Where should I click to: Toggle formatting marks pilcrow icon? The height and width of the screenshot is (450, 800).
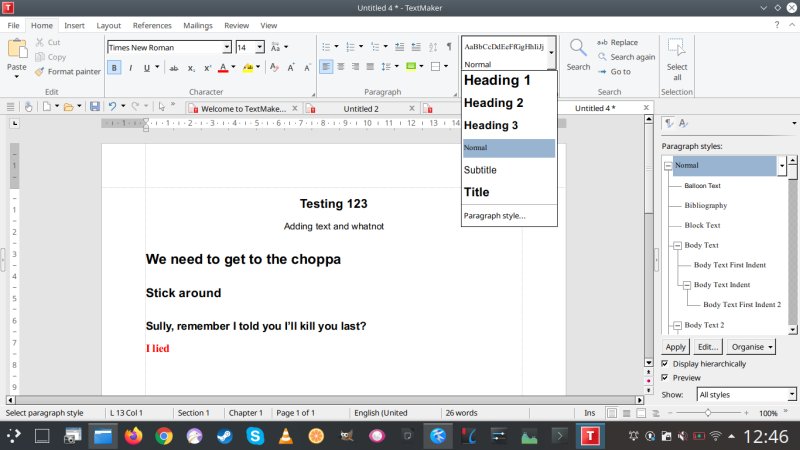click(x=449, y=46)
